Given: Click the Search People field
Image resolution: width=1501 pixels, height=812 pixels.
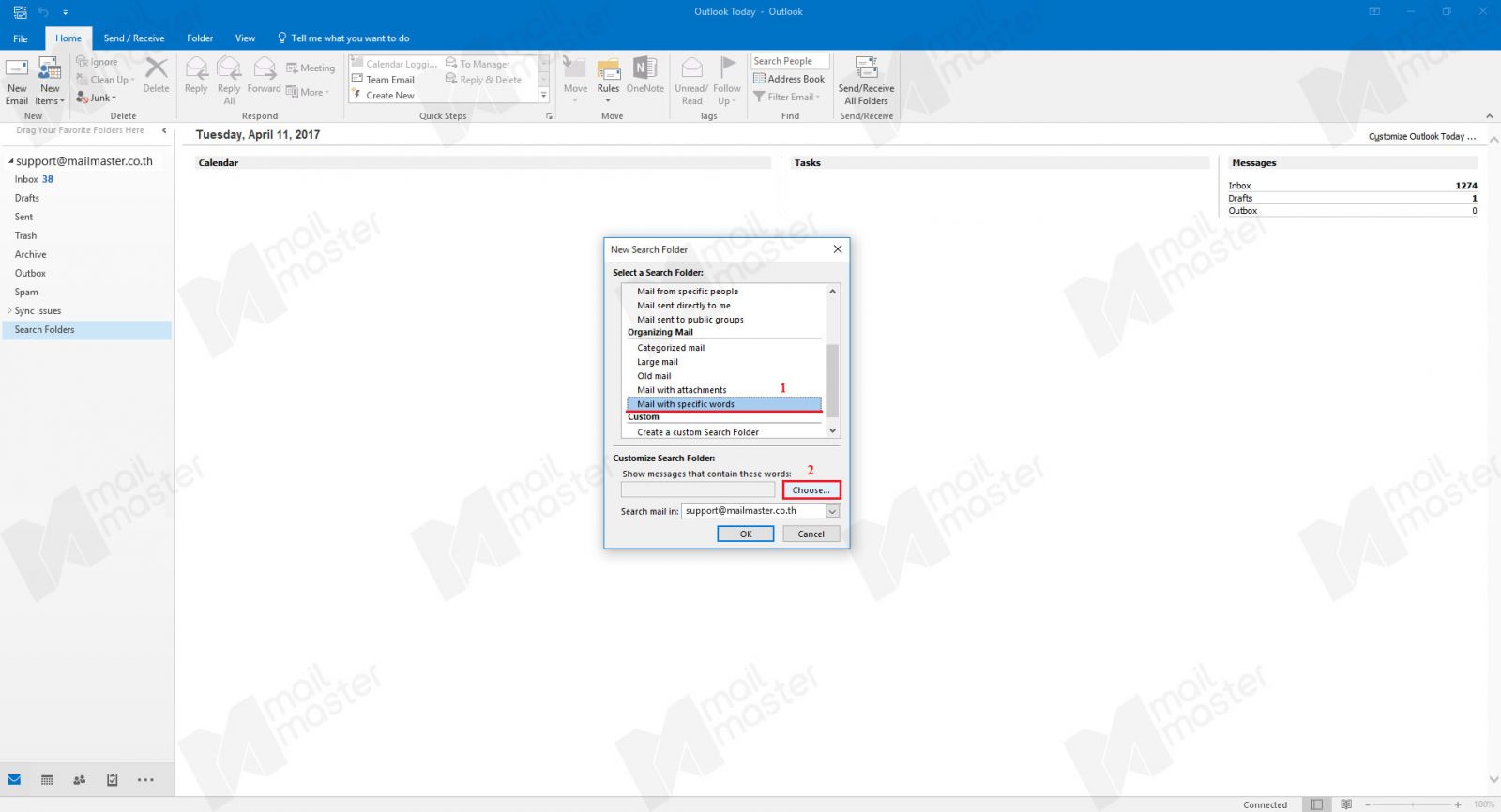Looking at the screenshot, I should [x=790, y=61].
